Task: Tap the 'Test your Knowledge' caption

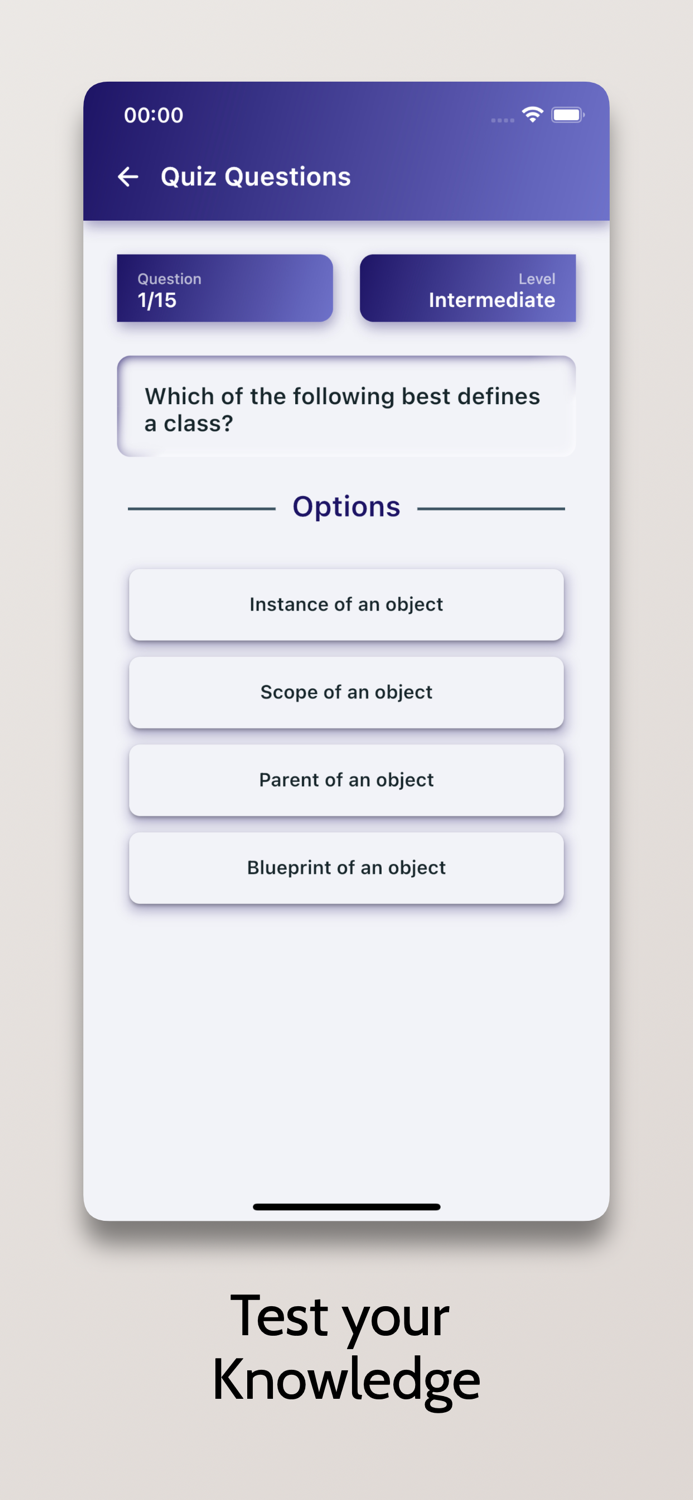Action: point(346,1347)
